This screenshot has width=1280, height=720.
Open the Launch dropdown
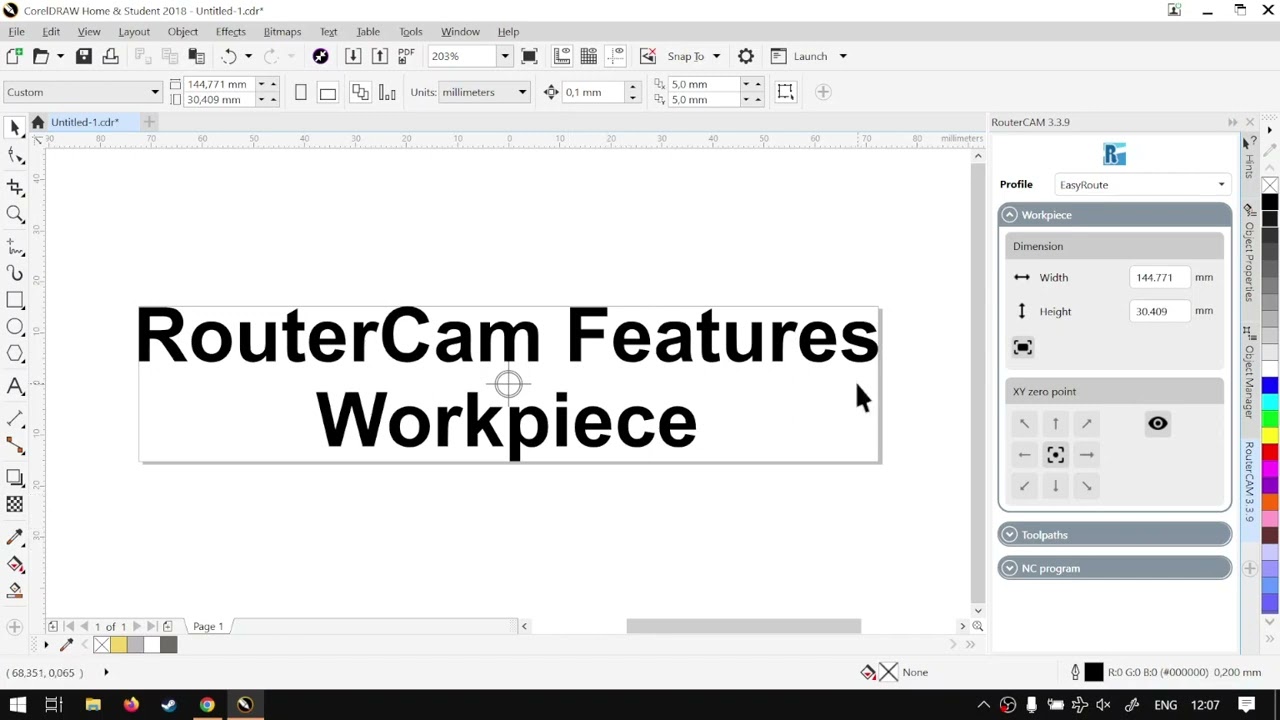point(842,56)
